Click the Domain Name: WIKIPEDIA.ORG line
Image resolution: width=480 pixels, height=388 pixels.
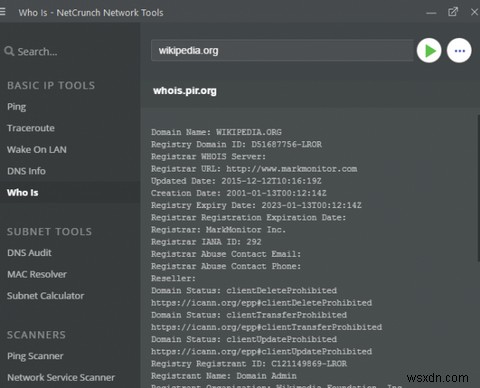[x=216, y=132]
